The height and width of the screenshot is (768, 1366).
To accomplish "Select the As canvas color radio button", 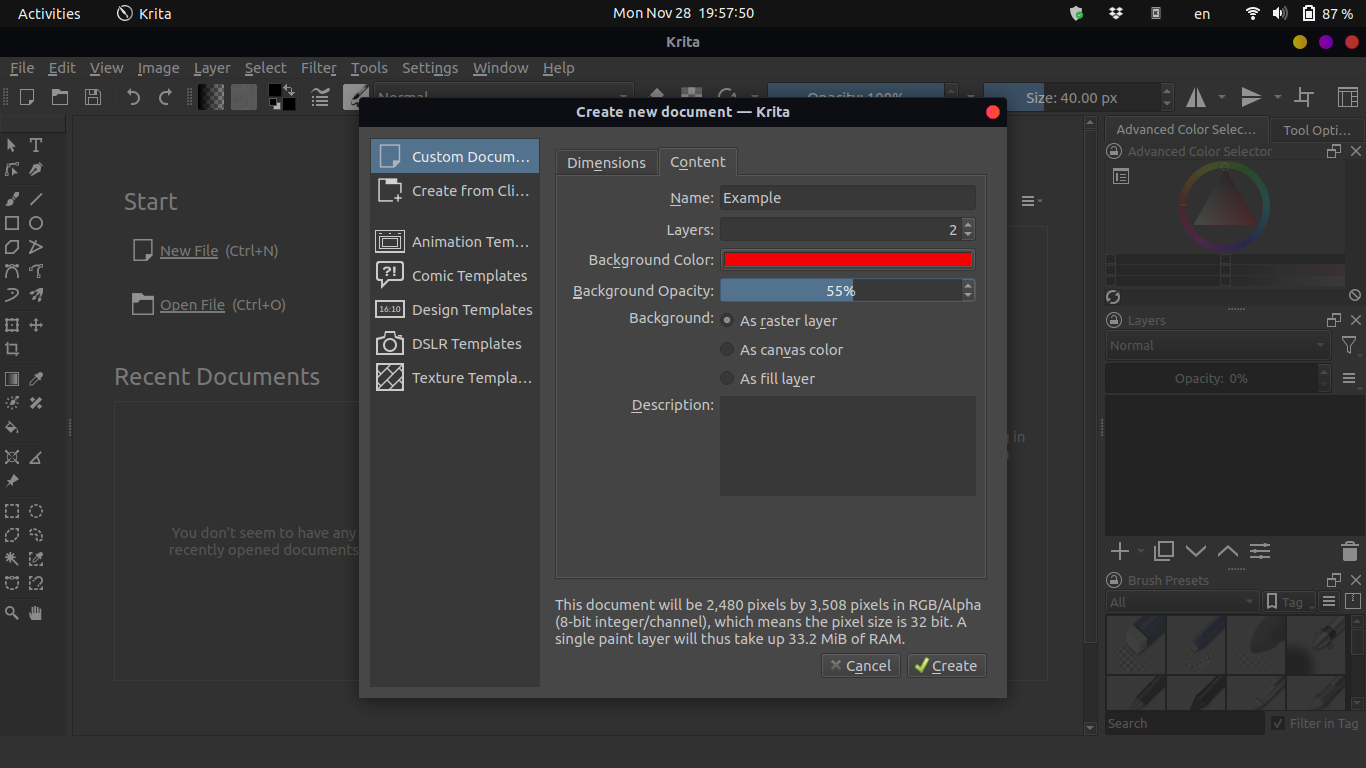I will coord(726,349).
